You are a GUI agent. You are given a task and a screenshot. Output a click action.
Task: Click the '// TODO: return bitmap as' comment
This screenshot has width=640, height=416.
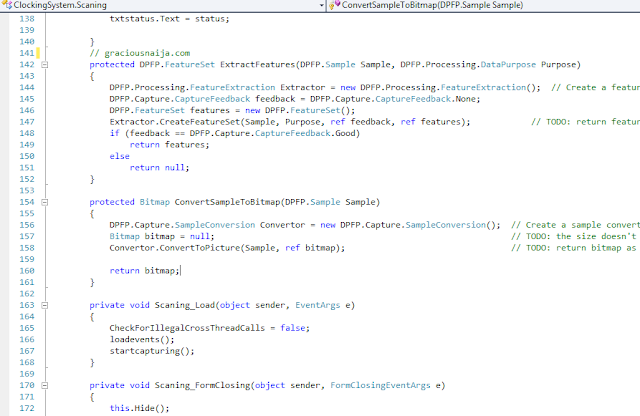(574, 248)
